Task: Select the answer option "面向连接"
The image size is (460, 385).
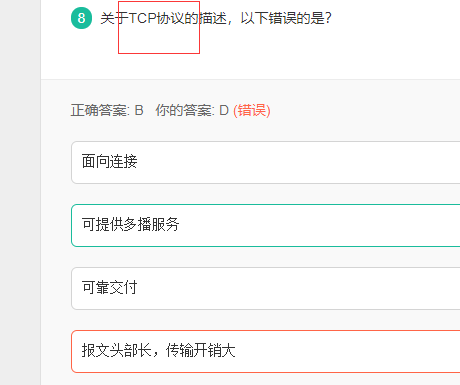Action: [x=266, y=162]
